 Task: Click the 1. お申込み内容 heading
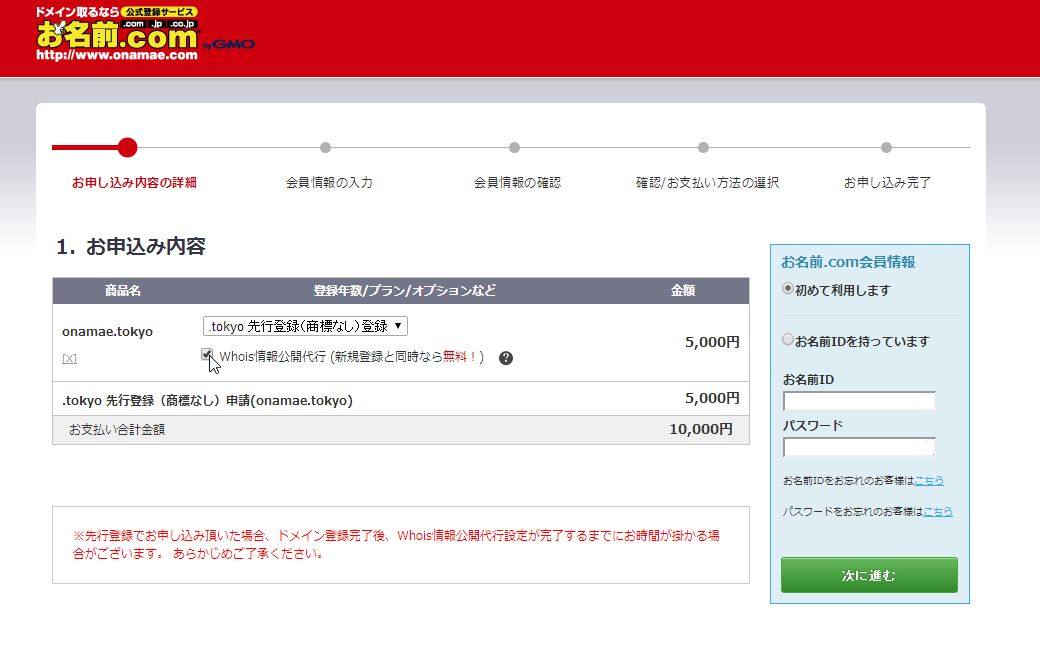click(x=131, y=247)
